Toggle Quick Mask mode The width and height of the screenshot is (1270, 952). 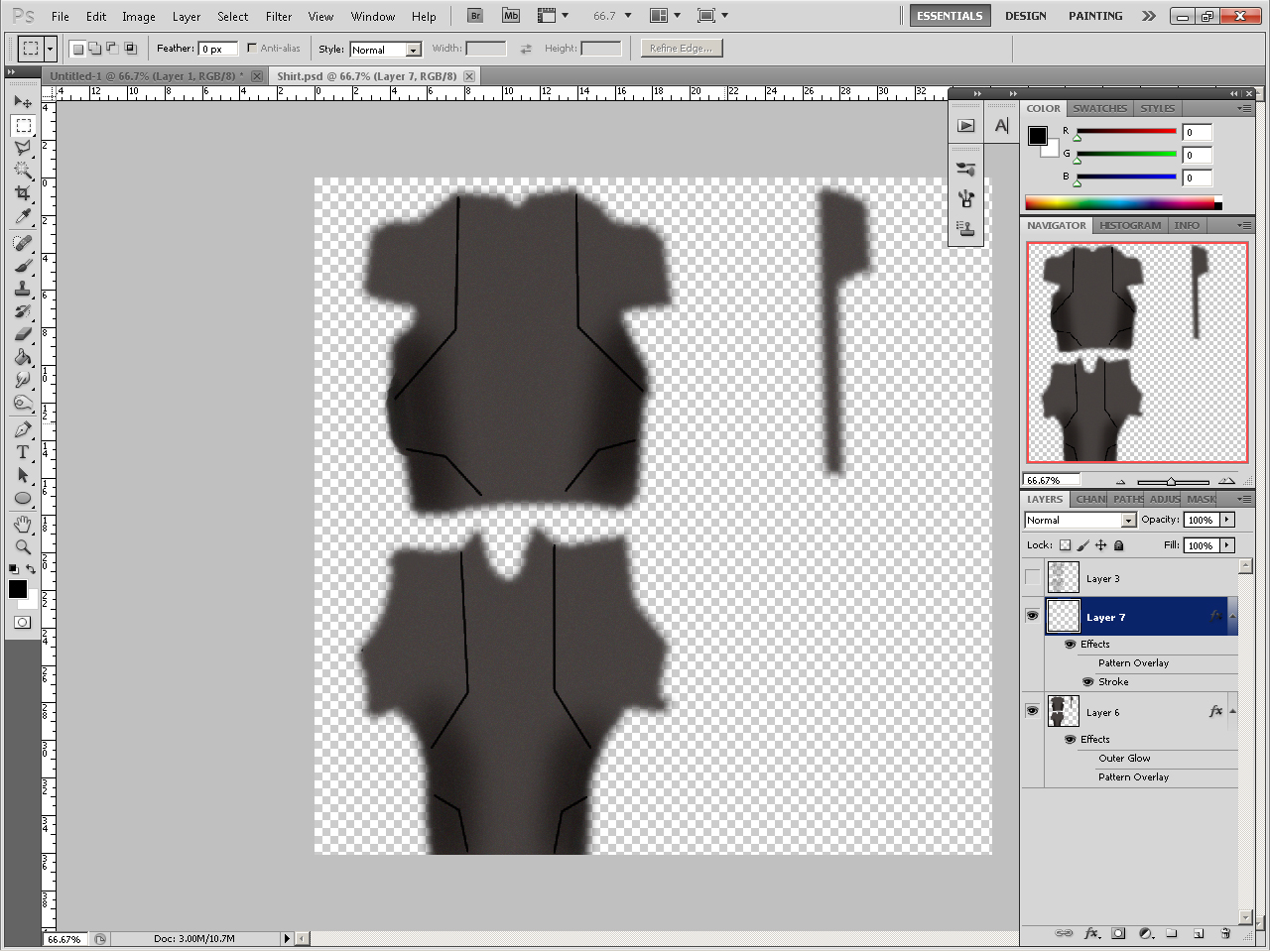[23, 623]
